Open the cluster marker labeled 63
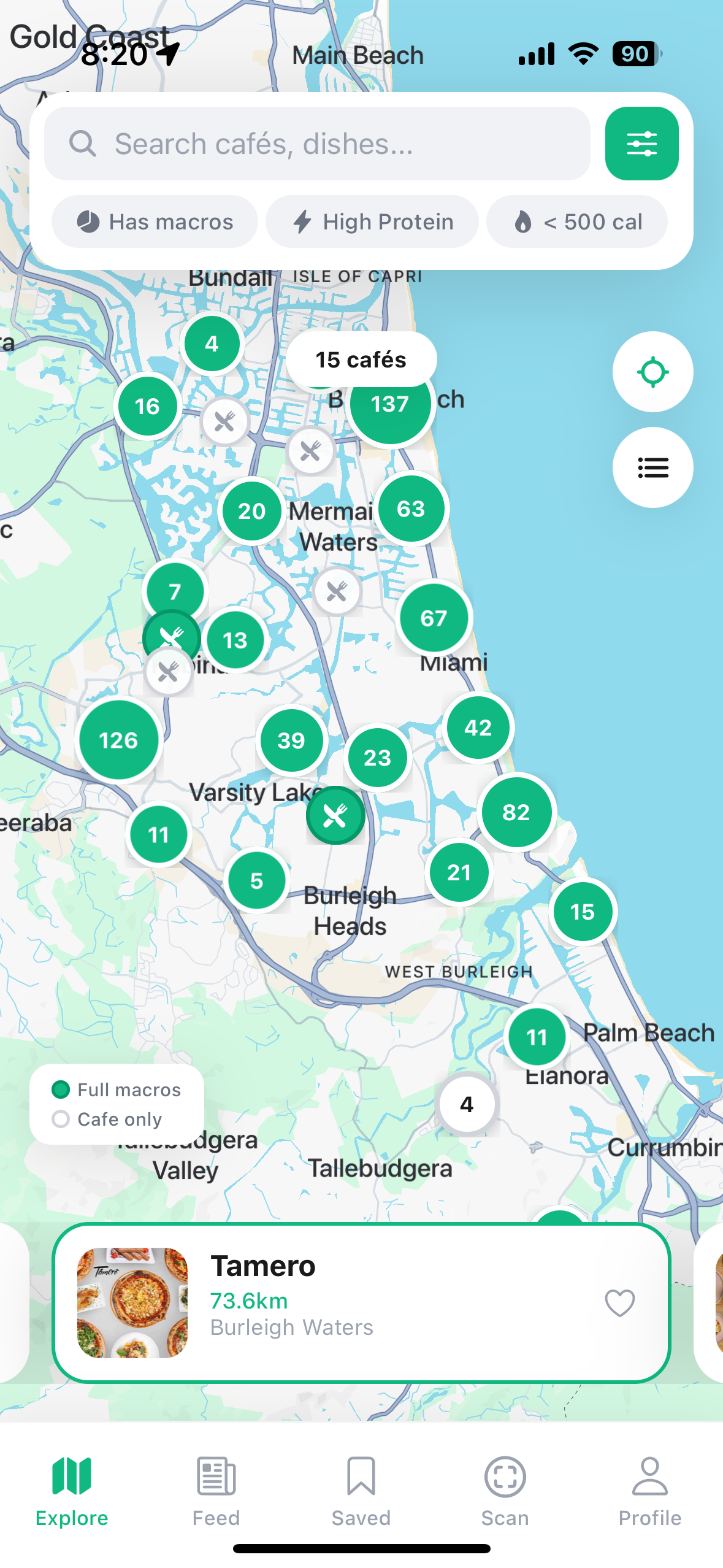 [x=411, y=509]
